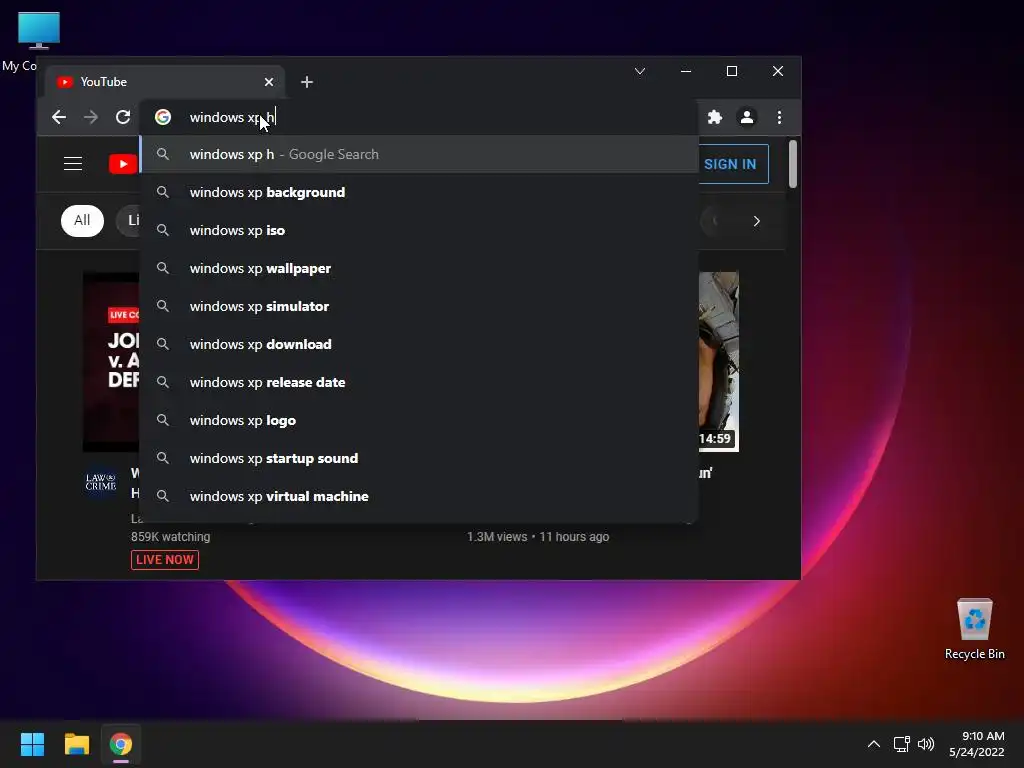Reload the page with the refresh icon
The height and width of the screenshot is (768, 1024).
(123, 117)
